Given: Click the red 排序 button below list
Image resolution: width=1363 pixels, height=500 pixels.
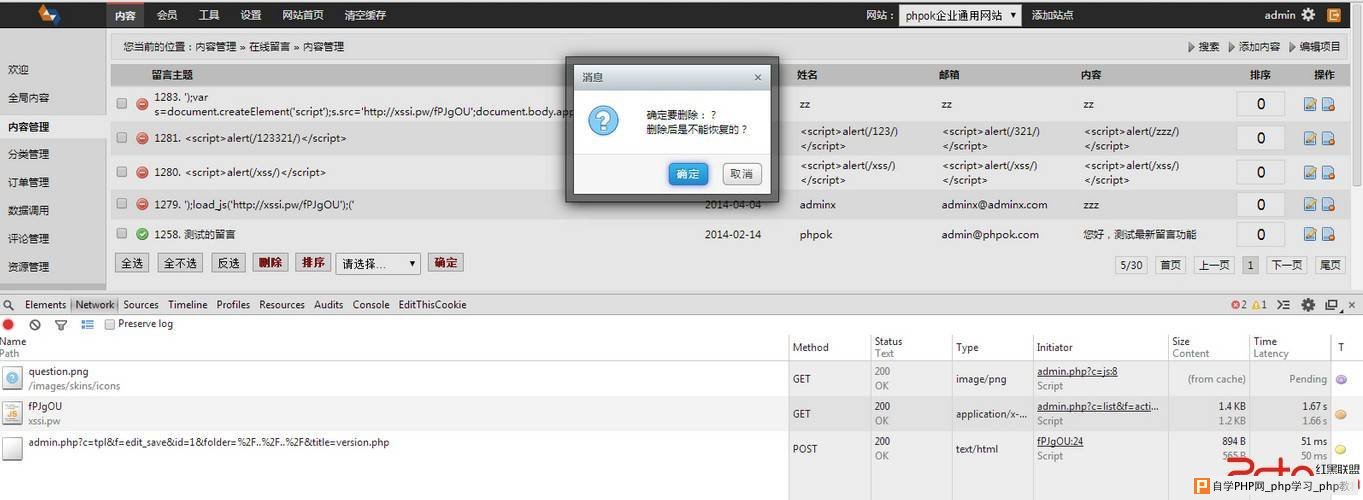Looking at the screenshot, I should click(313, 263).
